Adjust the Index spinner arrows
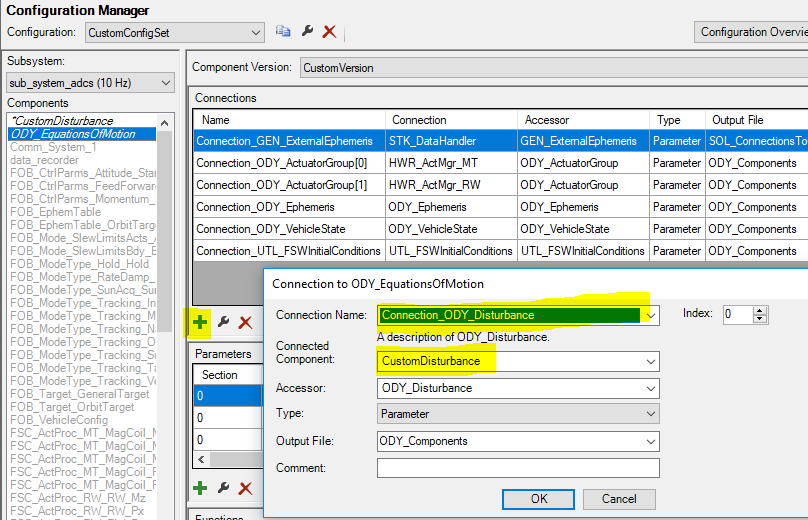 760,314
